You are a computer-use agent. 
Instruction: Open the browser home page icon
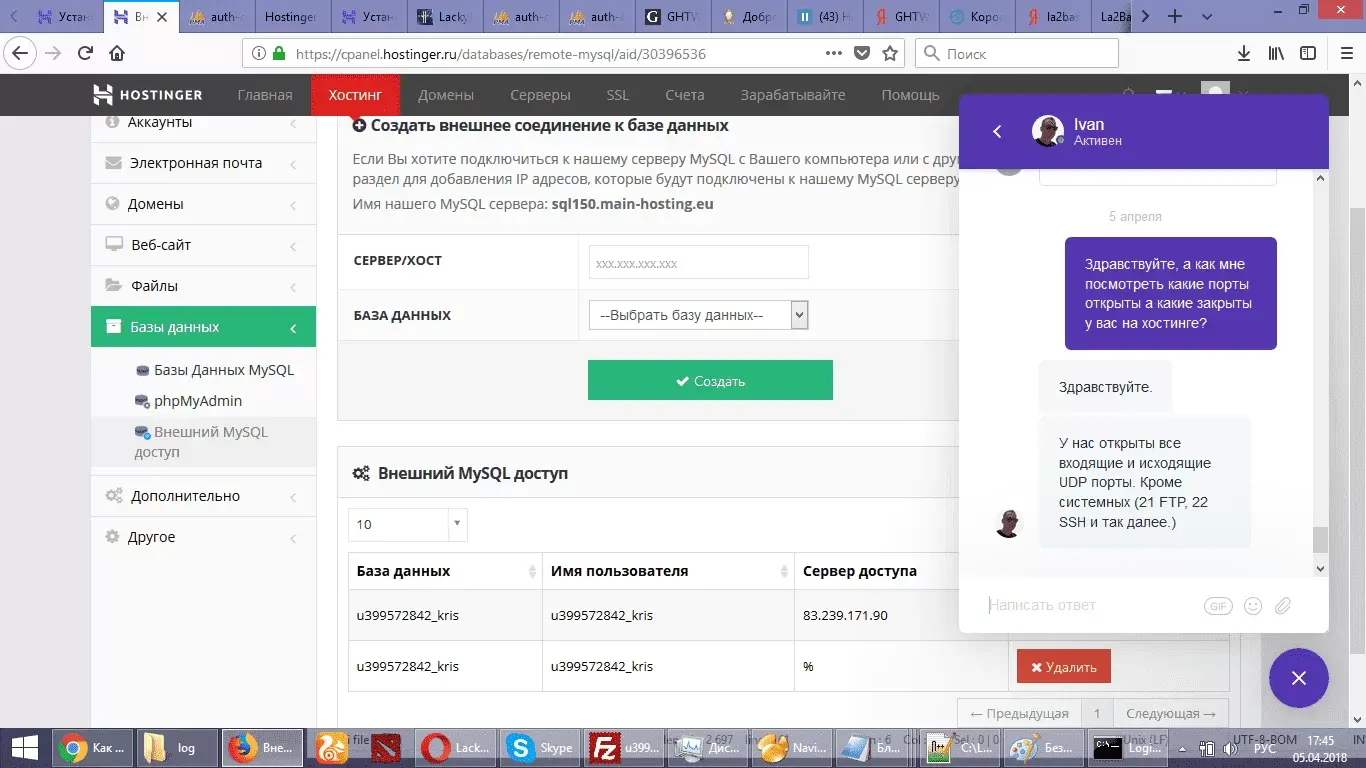pyautogui.click(x=117, y=53)
